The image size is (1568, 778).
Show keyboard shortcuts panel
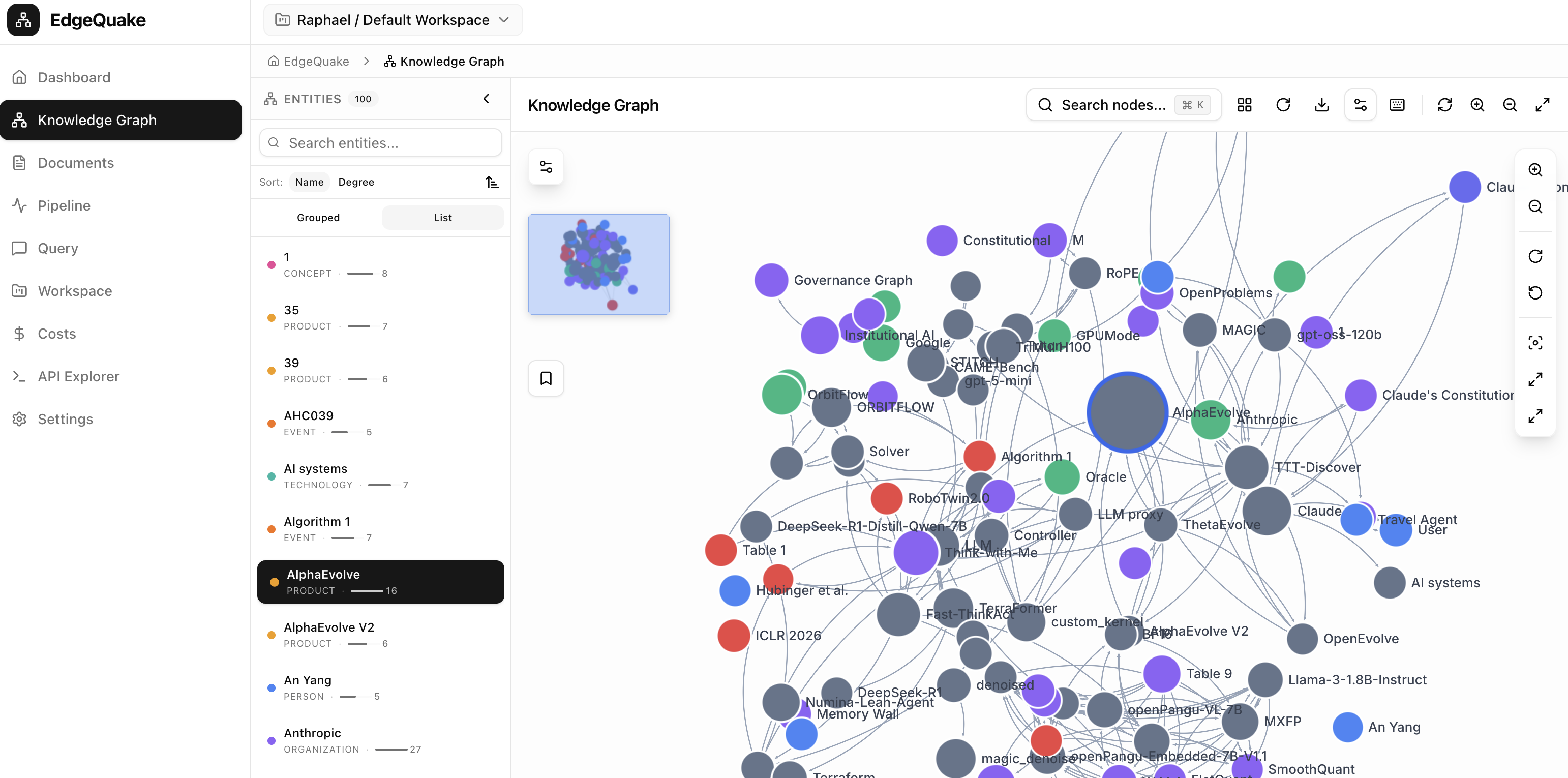coord(1397,105)
